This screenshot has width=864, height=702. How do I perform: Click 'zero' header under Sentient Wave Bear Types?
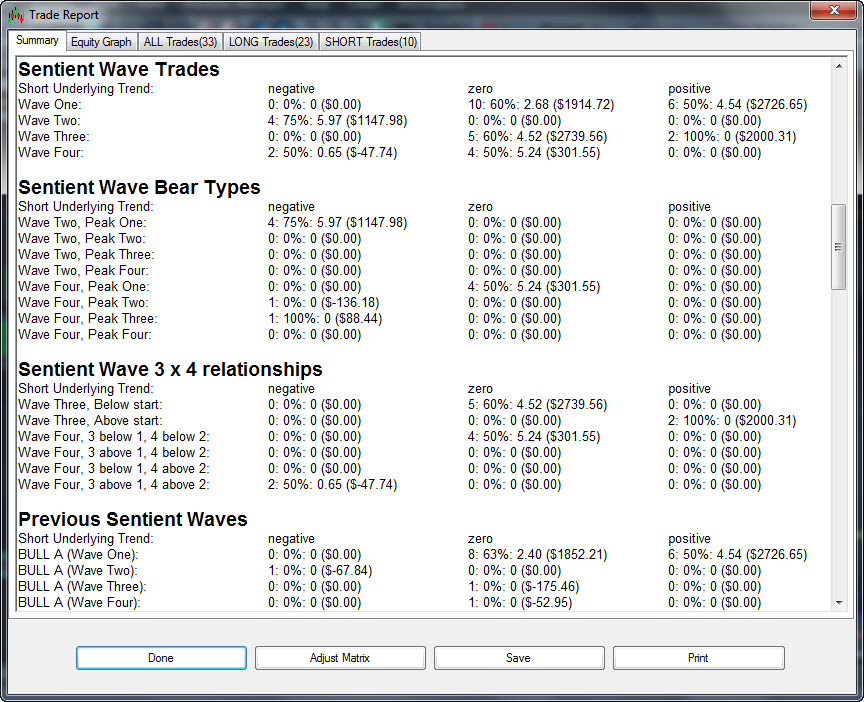(480, 207)
